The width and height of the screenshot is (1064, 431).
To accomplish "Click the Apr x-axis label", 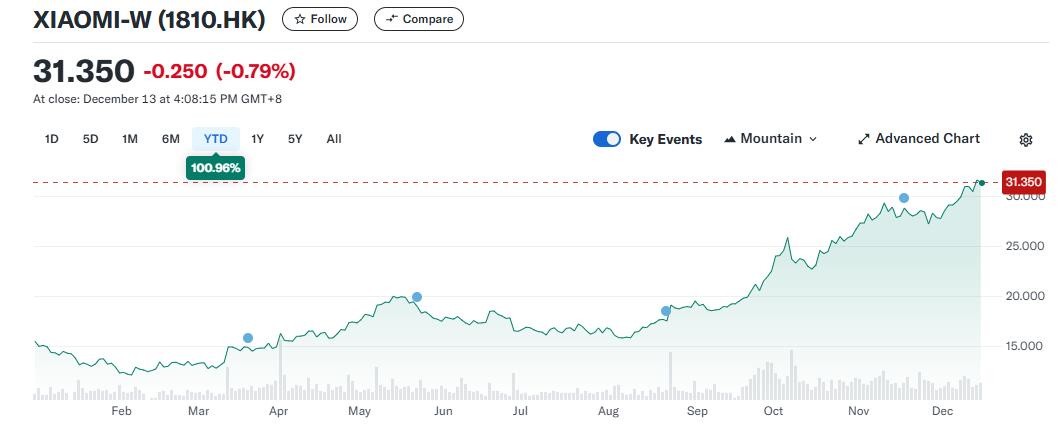I will coord(277,411).
